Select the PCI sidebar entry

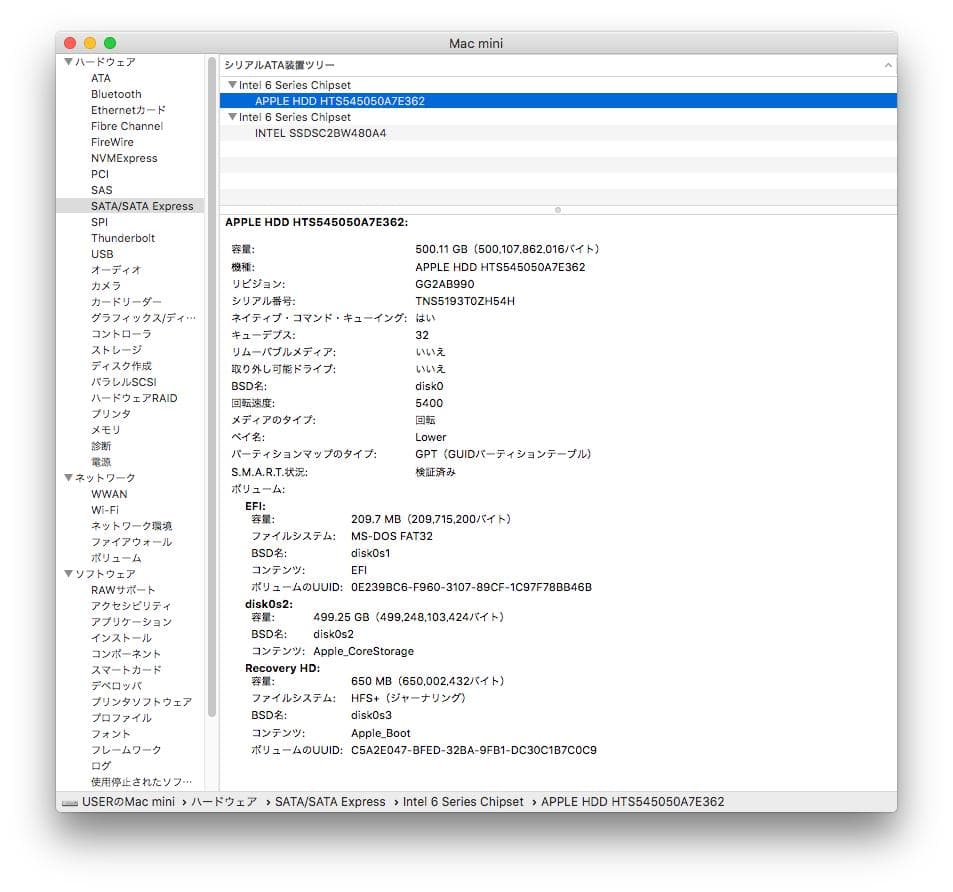click(x=100, y=174)
